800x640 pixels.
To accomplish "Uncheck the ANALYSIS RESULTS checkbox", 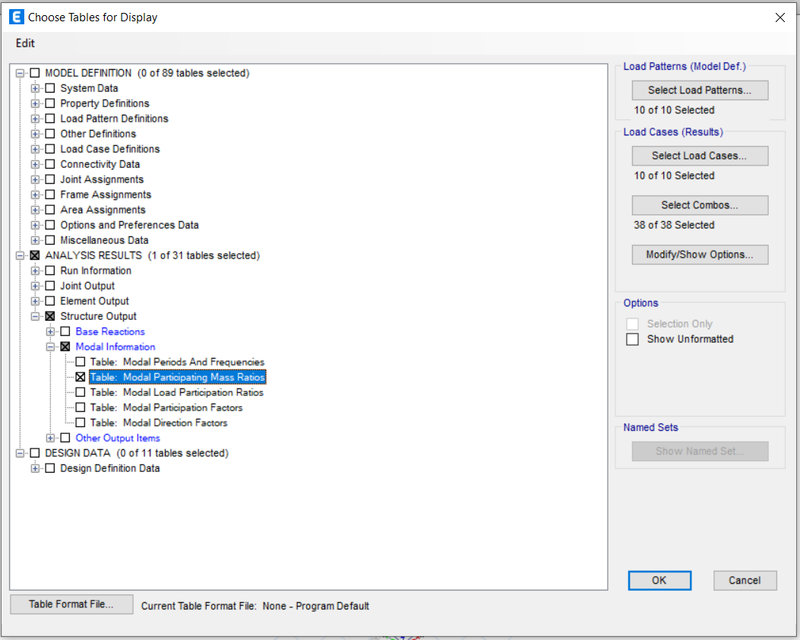I will 35,255.
